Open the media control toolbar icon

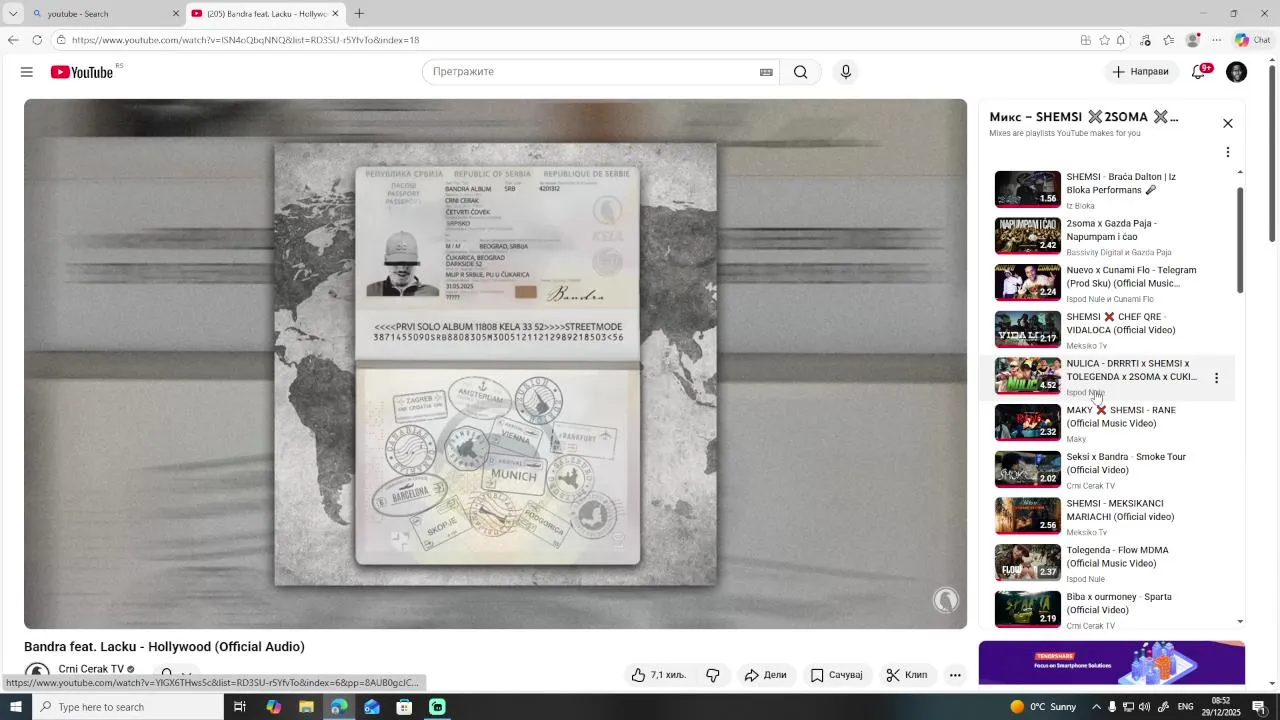pos(1145,40)
